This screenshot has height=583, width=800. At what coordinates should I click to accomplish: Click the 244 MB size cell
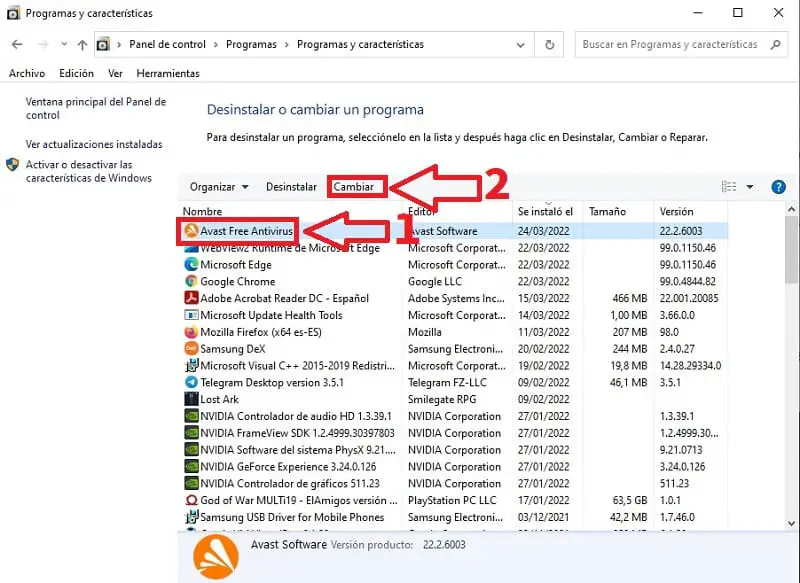(x=630, y=349)
